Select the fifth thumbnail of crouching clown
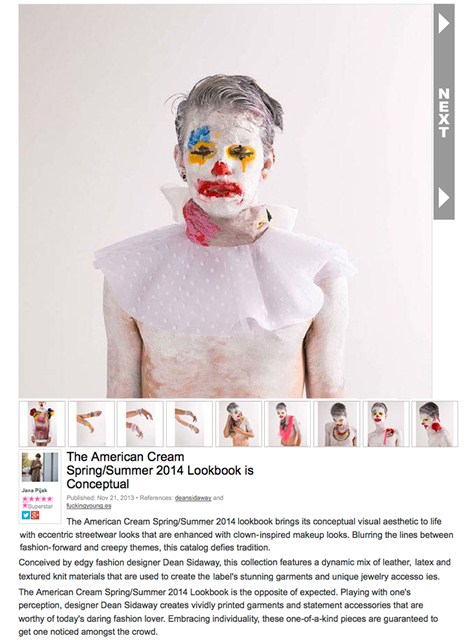This screenshot has width=473, height=640. [239, 424]
